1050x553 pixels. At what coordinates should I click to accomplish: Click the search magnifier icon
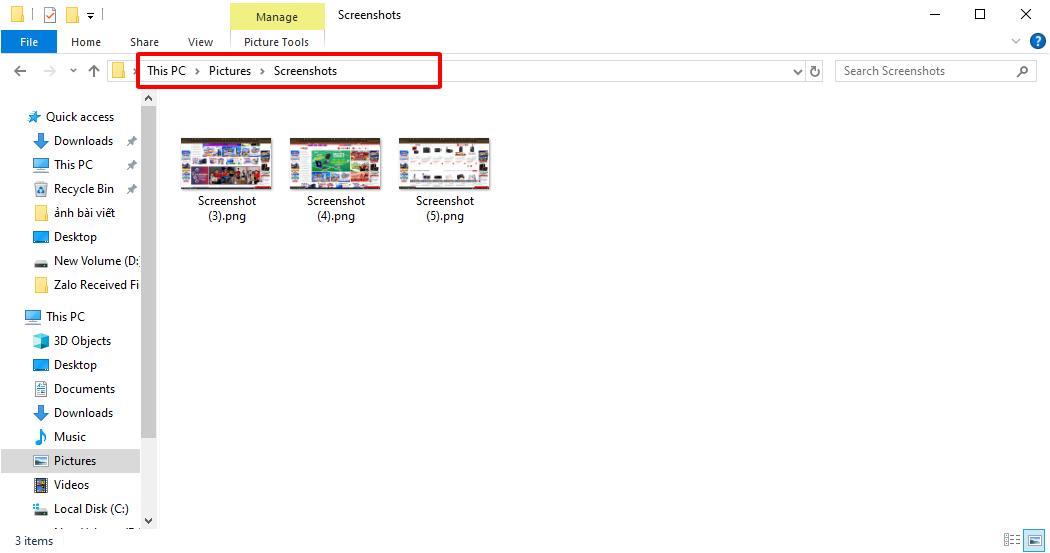(x=1022, y=71)
